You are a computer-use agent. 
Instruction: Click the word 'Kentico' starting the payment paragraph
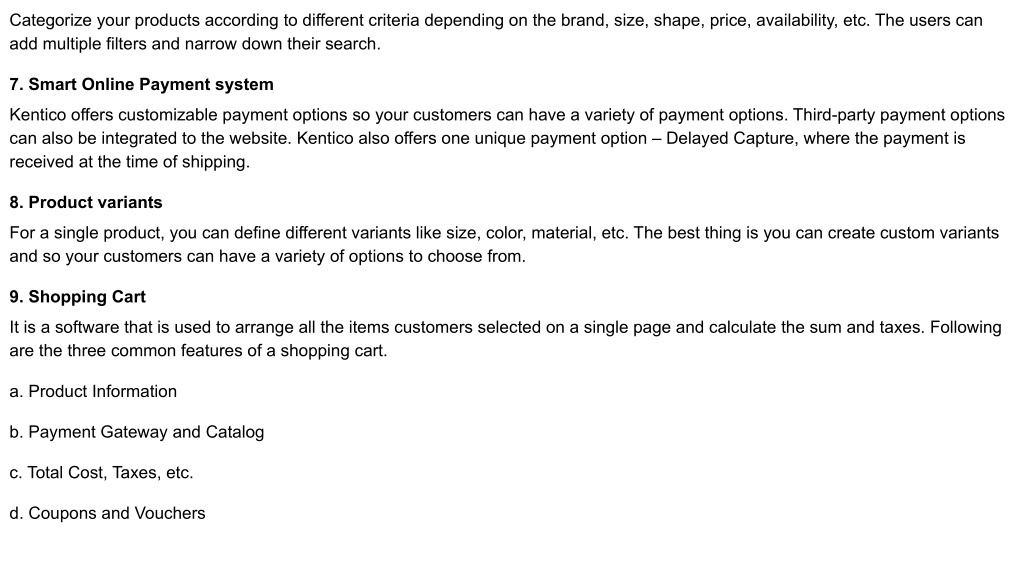point(37,115)
